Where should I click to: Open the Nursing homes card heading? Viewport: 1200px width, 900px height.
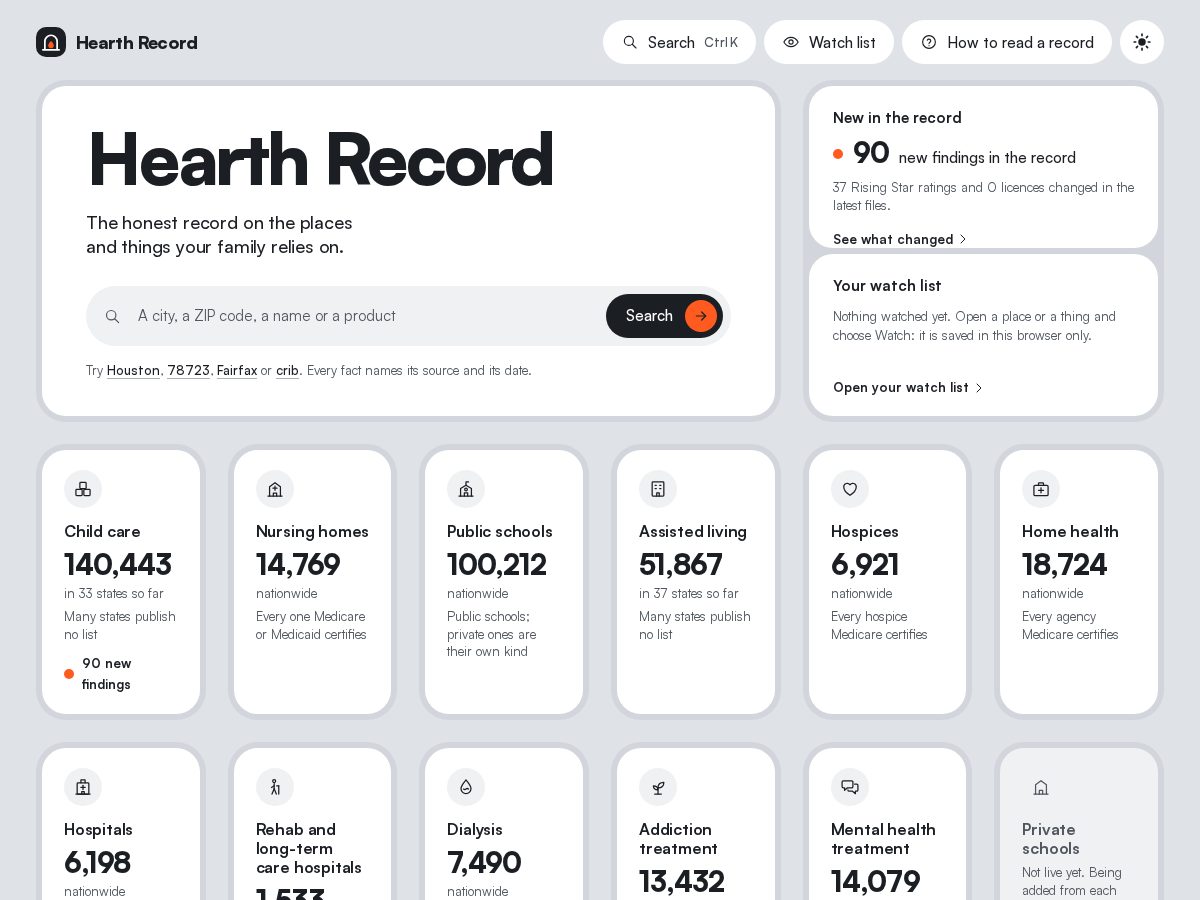312,531
